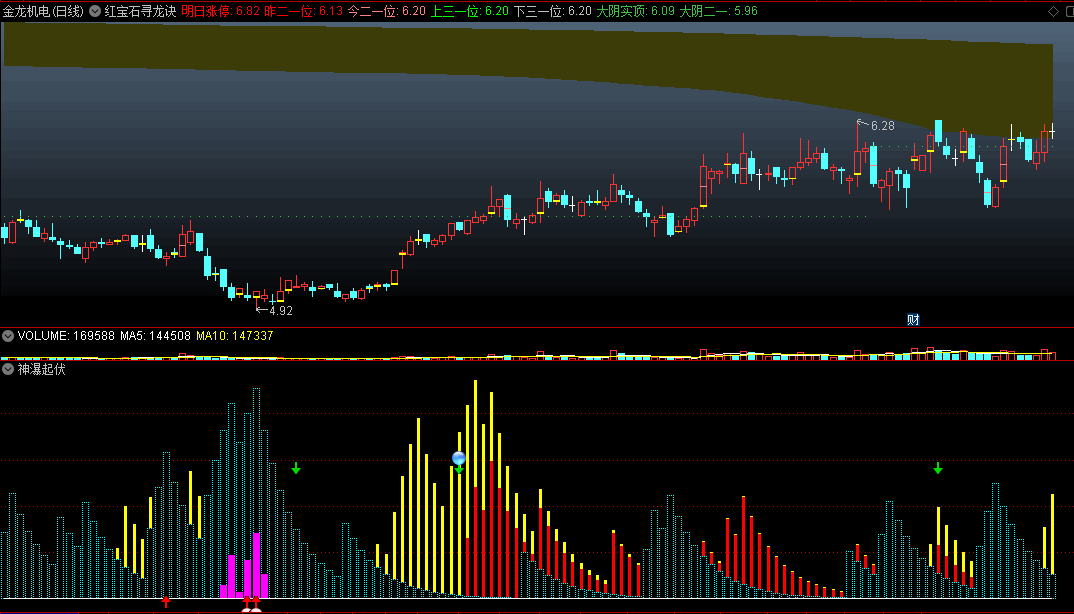Click the 上三一位: 6.20 value
1074x614 pixels.
(469, 11)
